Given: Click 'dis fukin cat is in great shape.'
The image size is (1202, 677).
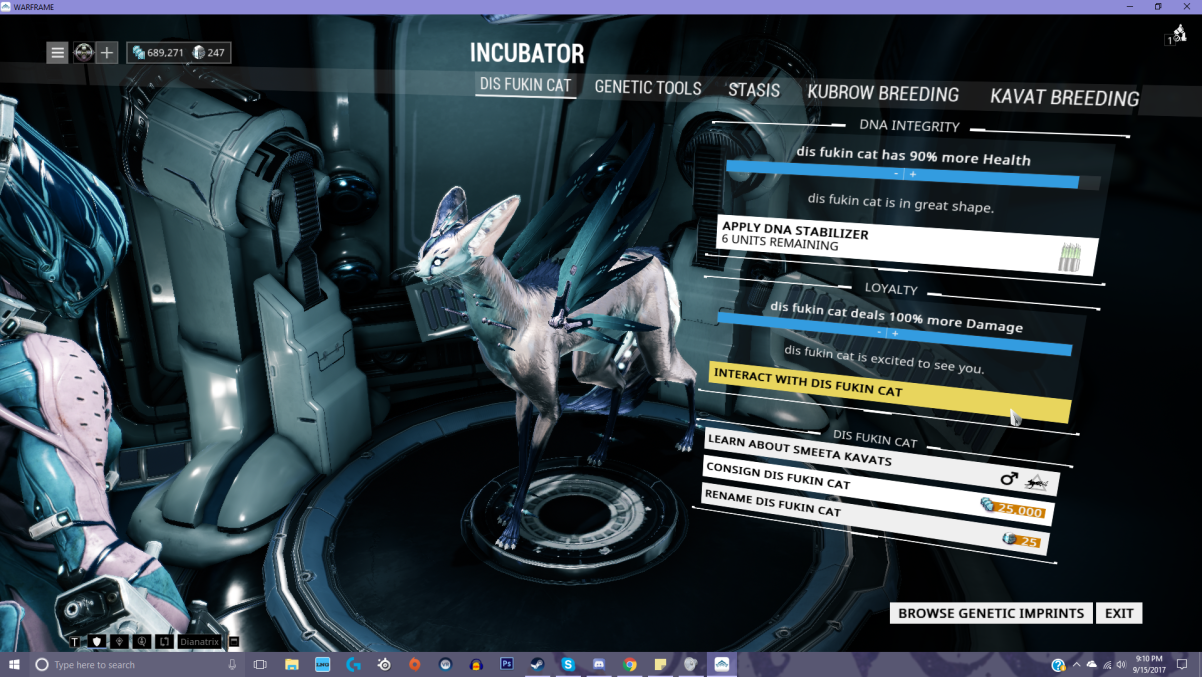Looking at the screenshot, I should click(x=901, y=206).
